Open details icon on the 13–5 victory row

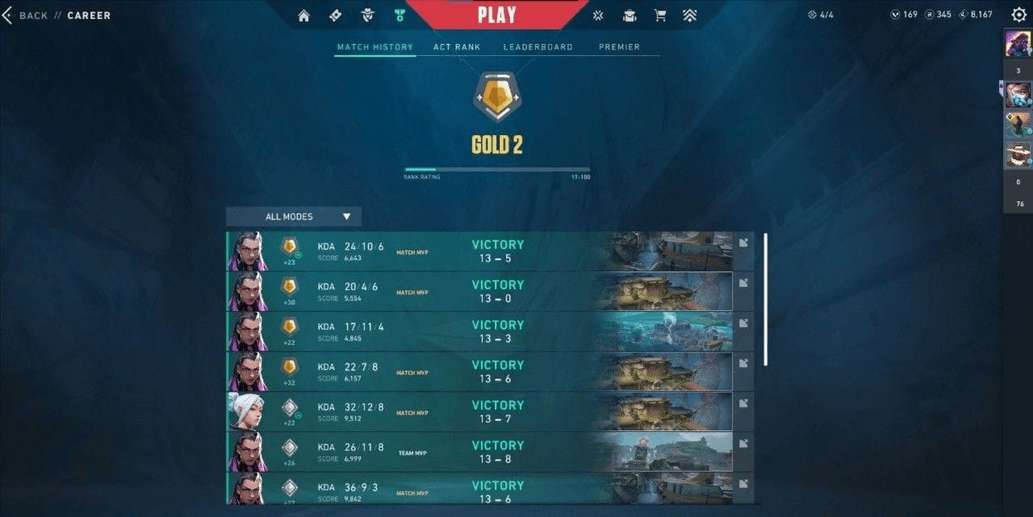pyautogui.click(x=743, y=243)
